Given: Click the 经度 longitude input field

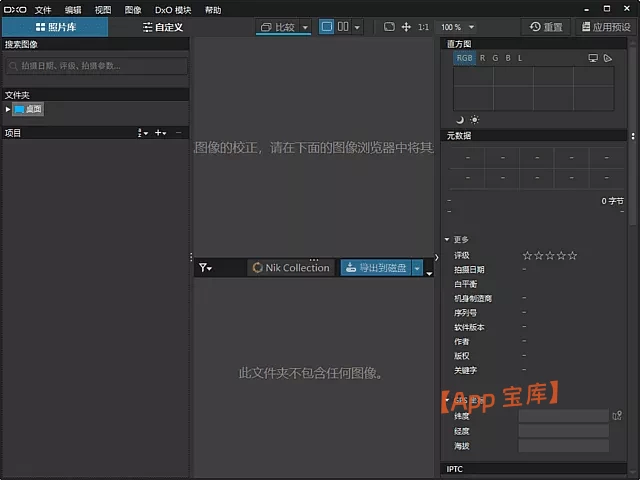Looking at the screenshot, I should pos(563,431).
